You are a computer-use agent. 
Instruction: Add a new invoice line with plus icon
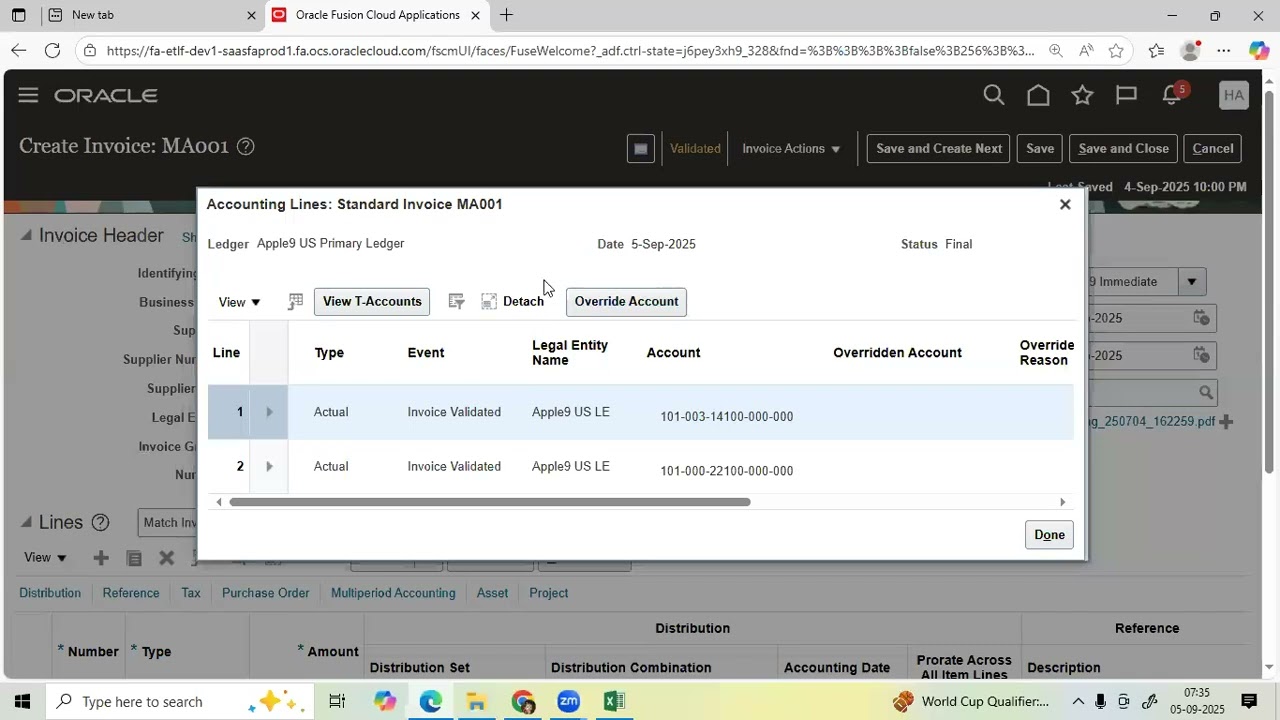(x=100, y=558)
